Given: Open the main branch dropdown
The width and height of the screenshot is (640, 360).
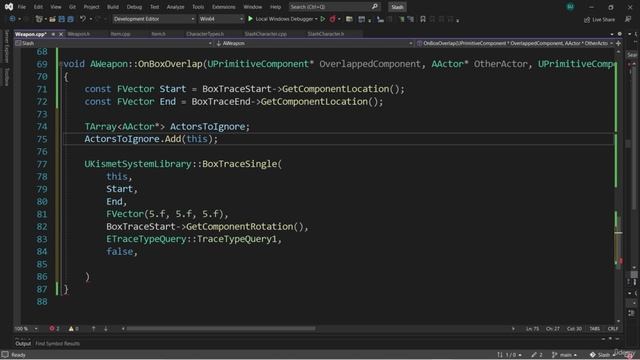Looking at the screenshot, I should pyautogui.click(x=564, y=355).
